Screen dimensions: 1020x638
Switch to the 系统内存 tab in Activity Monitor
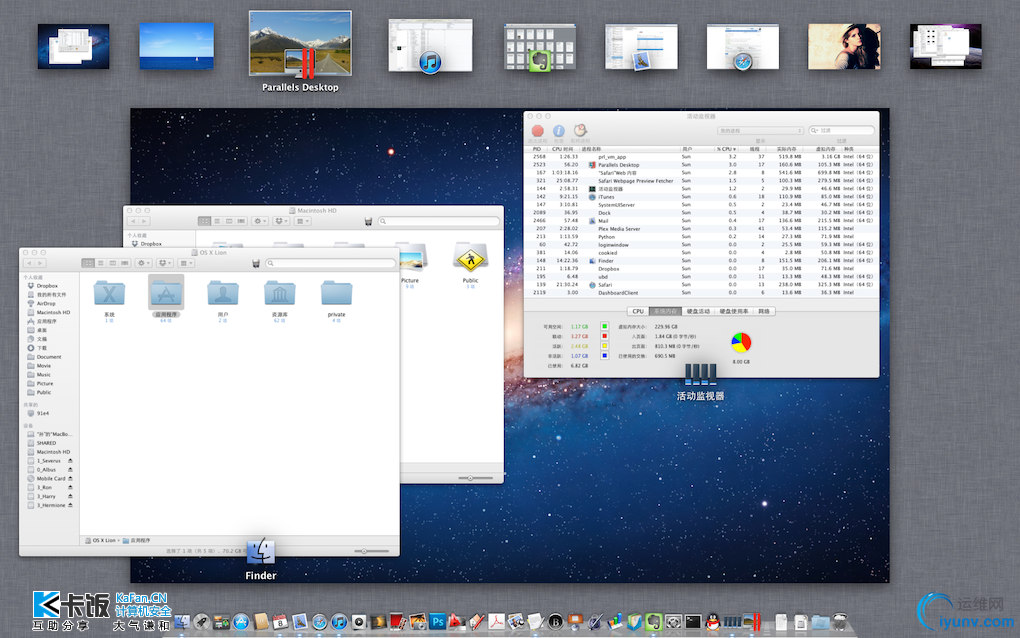point(665,312)
